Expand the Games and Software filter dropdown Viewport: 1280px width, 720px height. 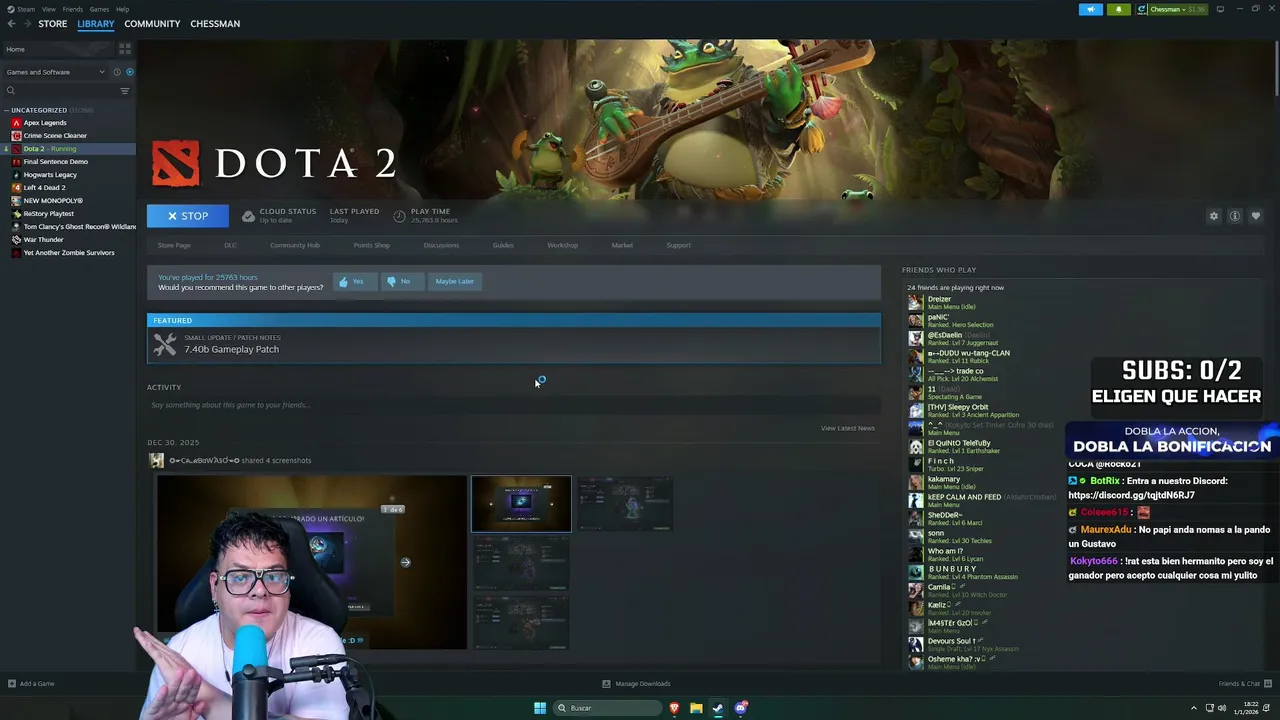55,72
